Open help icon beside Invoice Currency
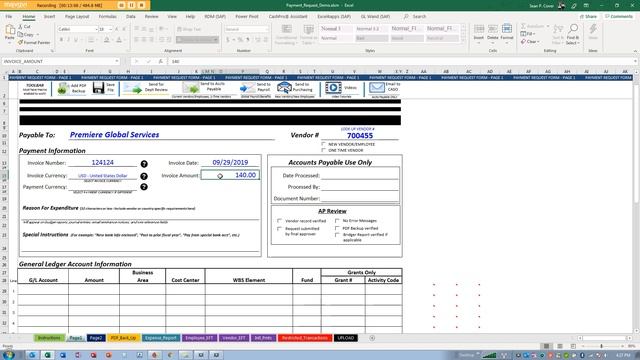The height and width of the screenshot is (360, 640). pyautogui.click(x=144, y=176)
